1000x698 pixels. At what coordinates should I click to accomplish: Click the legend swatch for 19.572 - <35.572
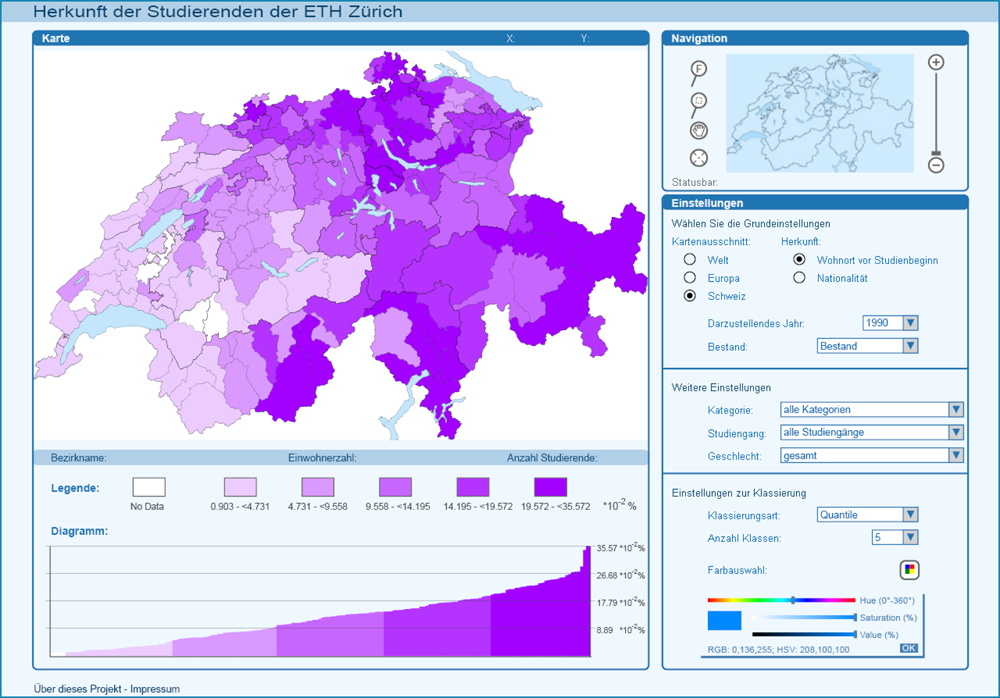pyautogui.click(x=550, y=487)
